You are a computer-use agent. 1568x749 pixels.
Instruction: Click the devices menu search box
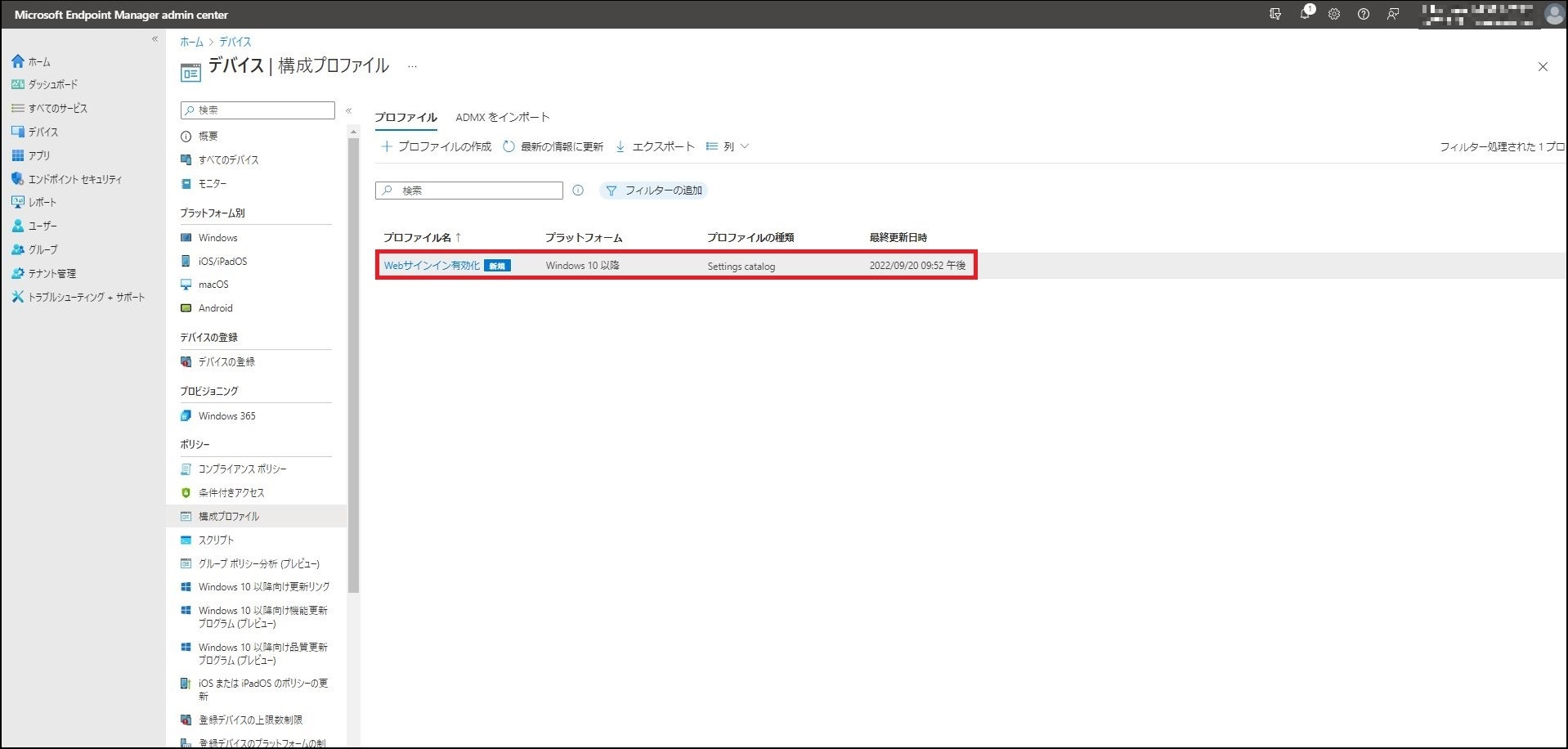point(258,110)
